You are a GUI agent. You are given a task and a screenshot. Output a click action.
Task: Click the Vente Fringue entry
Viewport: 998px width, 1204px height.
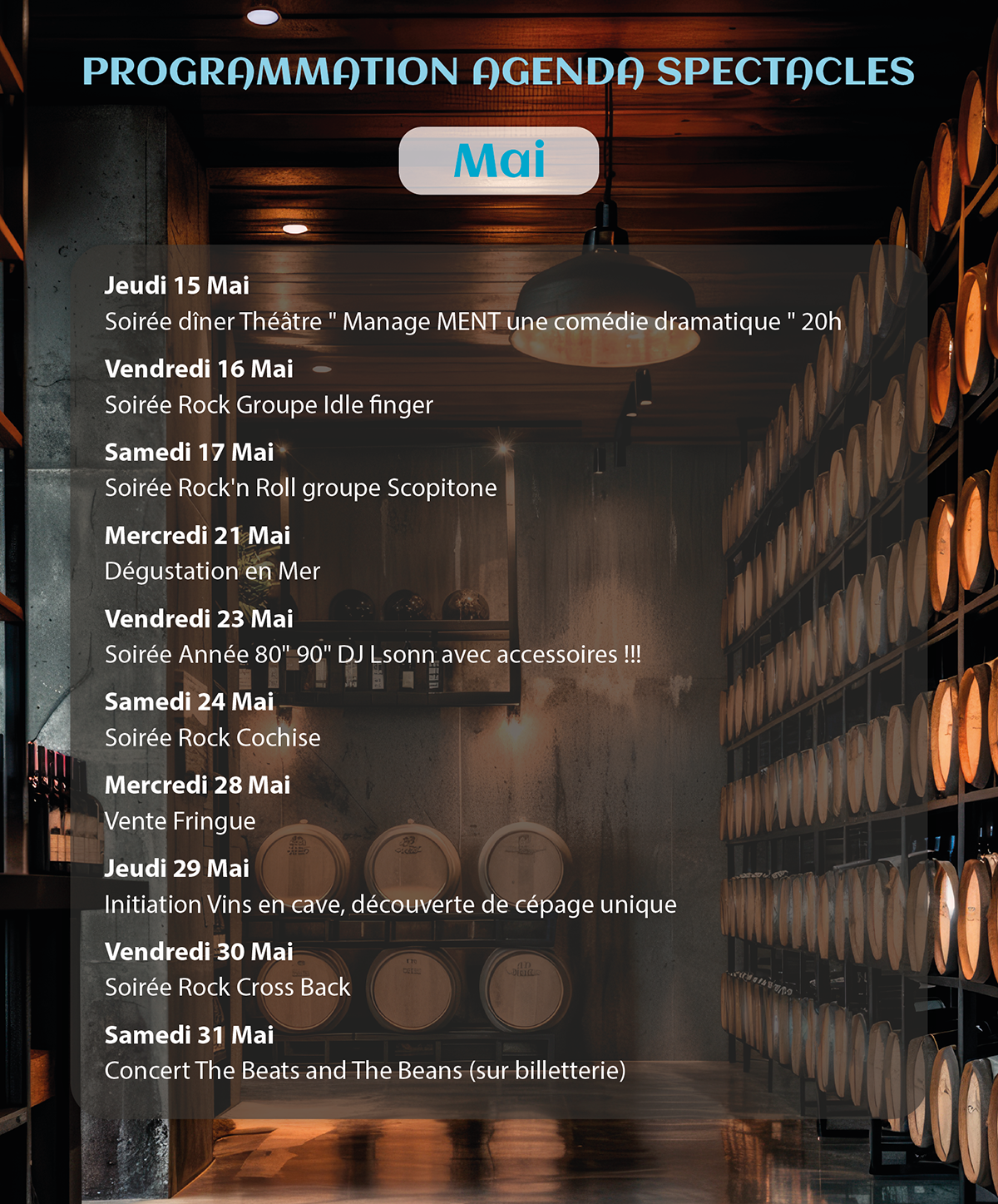point(180,821)
